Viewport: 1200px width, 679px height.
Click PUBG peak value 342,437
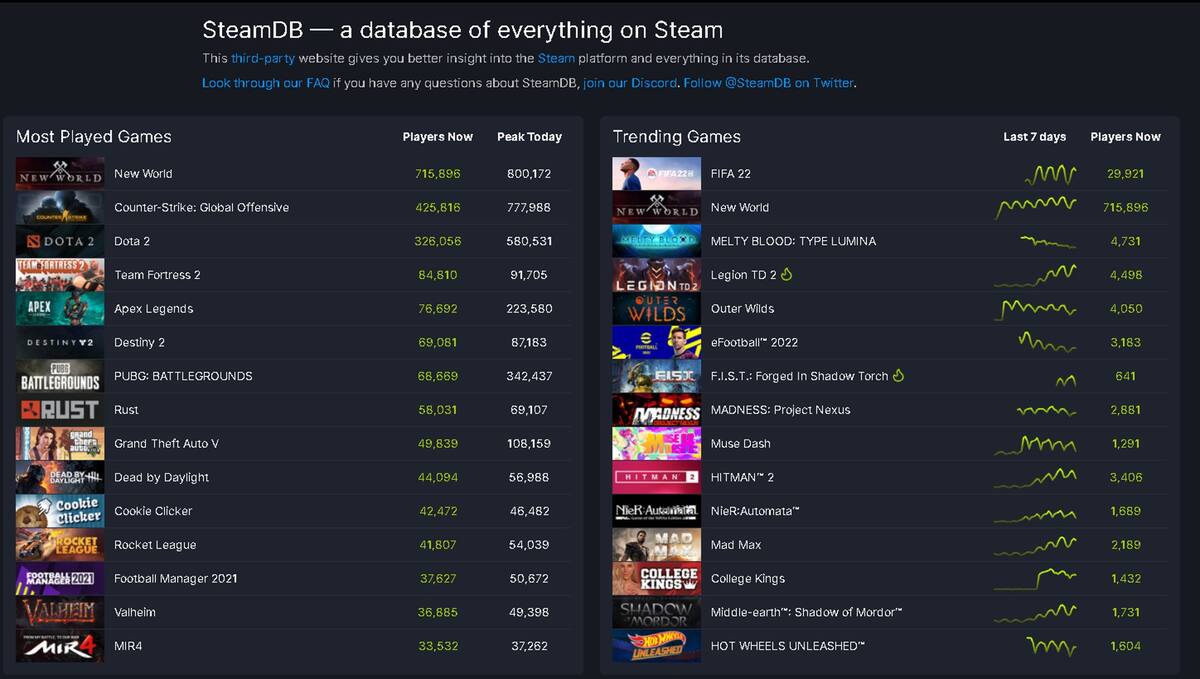(x=529, y=376)
